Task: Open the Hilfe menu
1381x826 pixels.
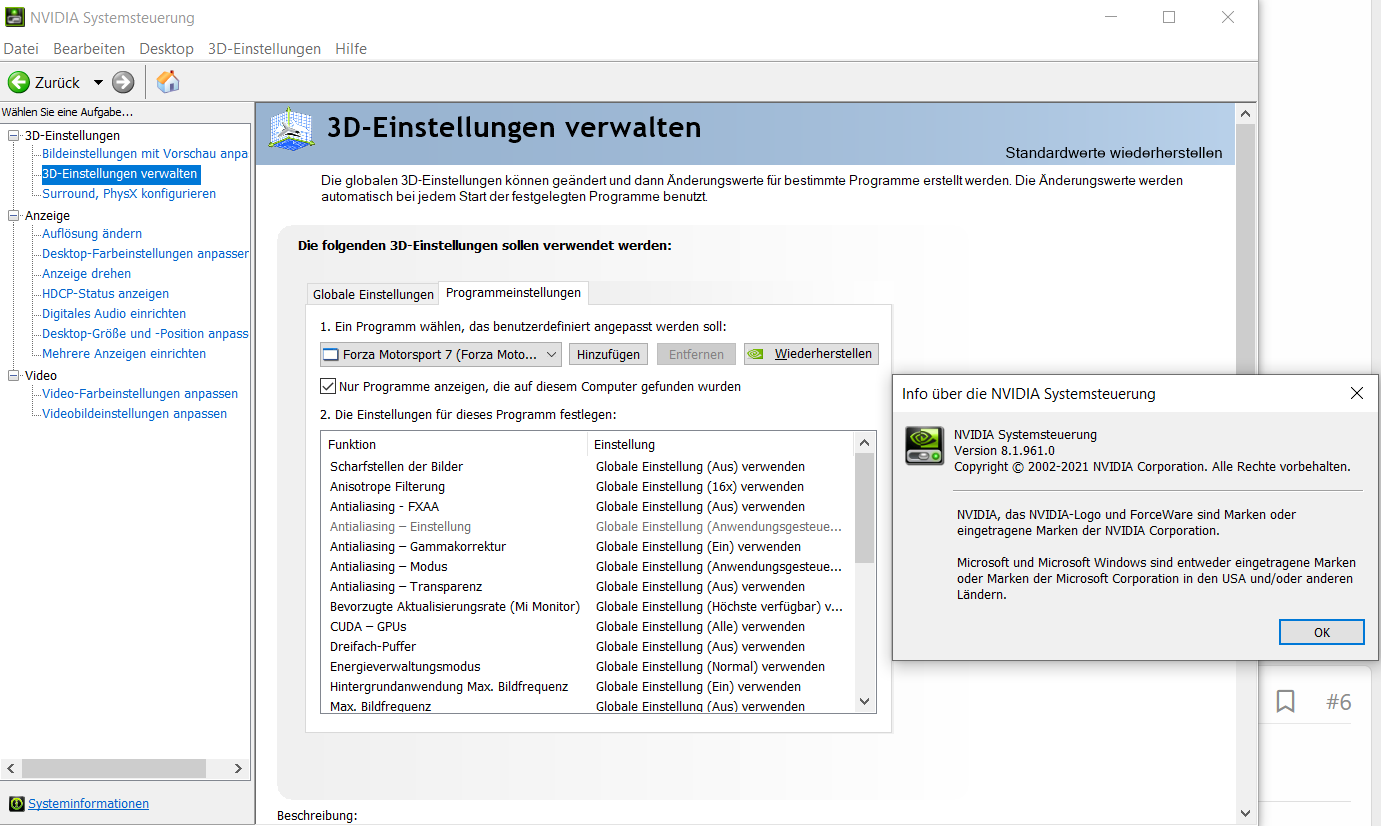Action: click(x=351, y=48)
